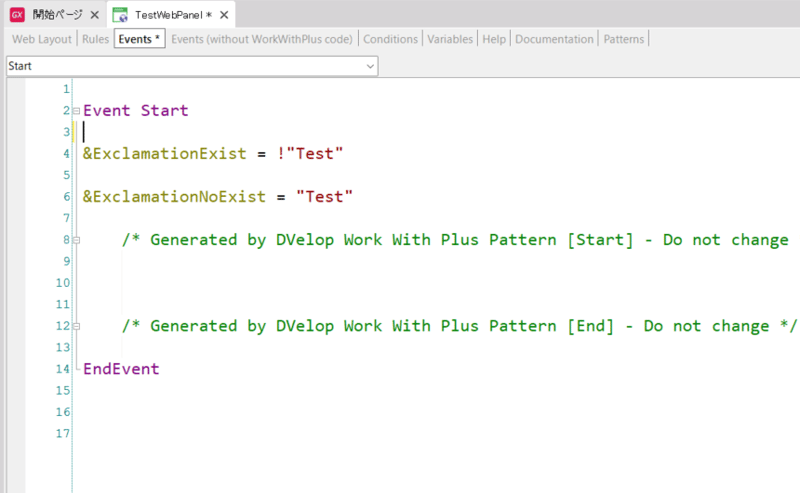Select Events (without WorkWithPlus code) tab
Screen dimensions: 800x493
point(262,39)
